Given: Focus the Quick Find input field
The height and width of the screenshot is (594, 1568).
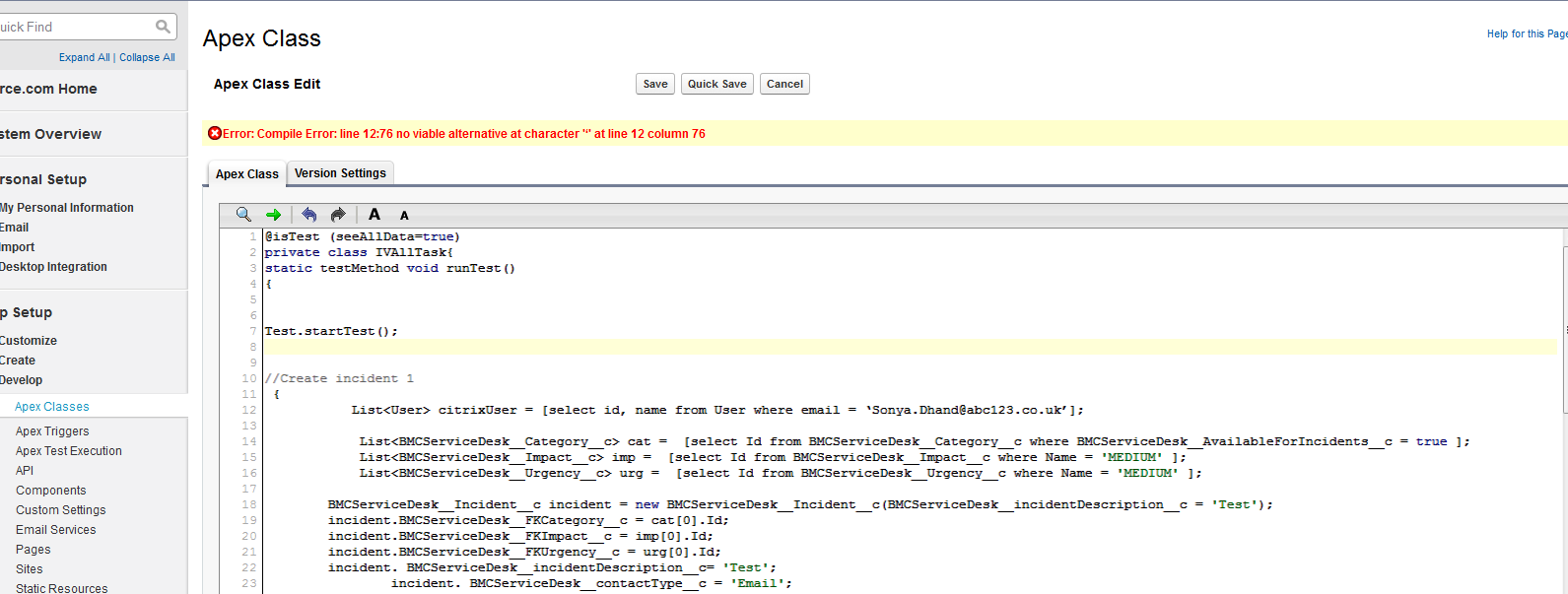Looking at the screenshot, I should 79,27.
